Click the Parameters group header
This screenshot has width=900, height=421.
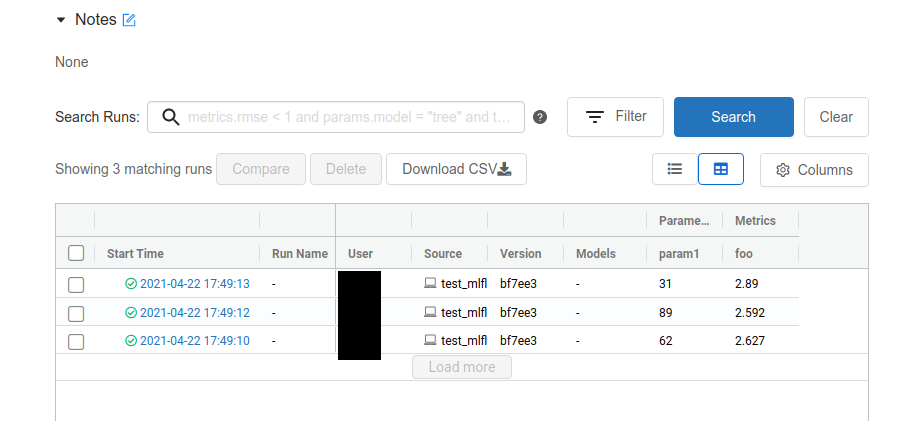[684, 221]
